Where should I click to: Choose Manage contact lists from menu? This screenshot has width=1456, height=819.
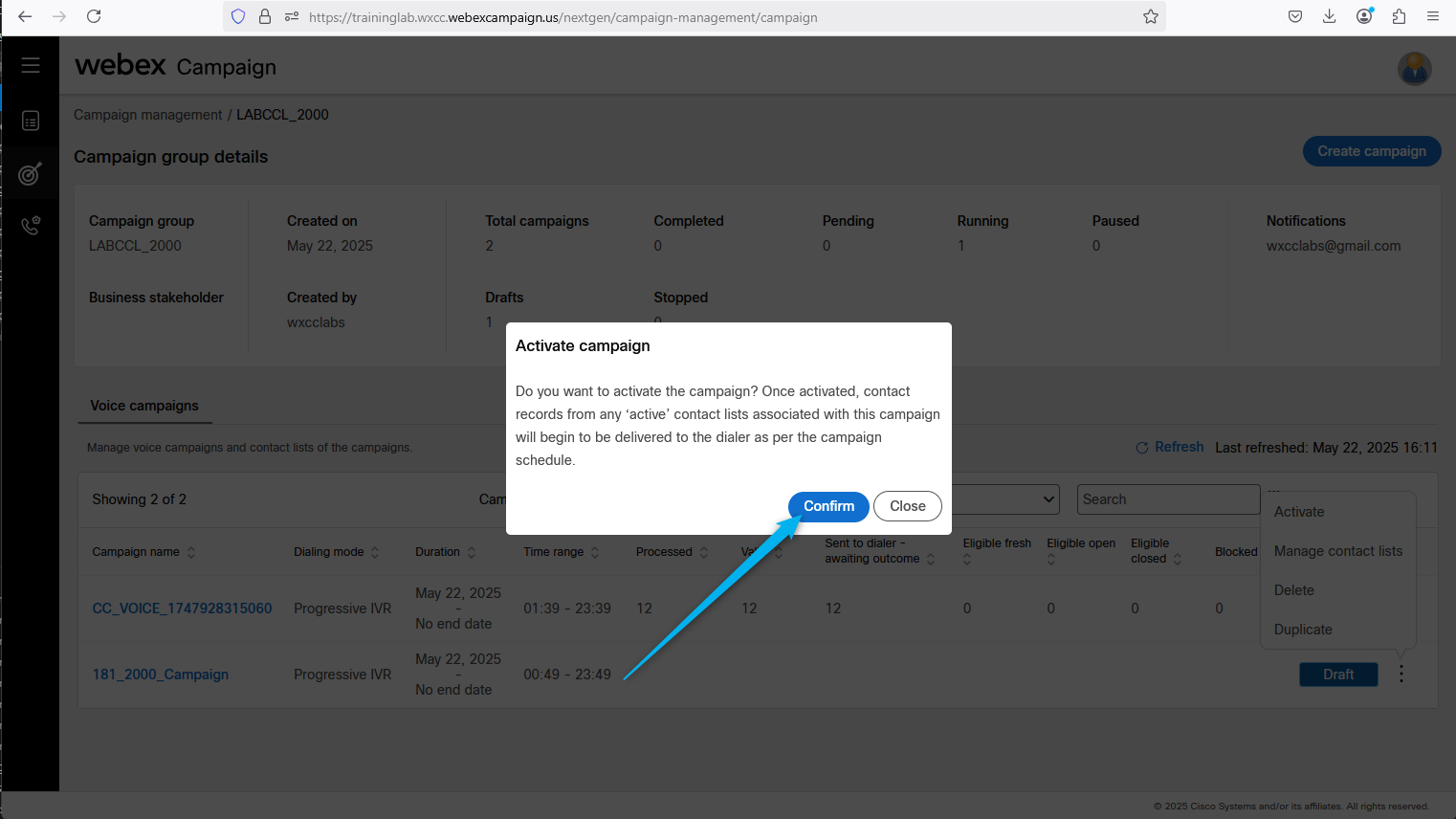(x=1337, y=551)
